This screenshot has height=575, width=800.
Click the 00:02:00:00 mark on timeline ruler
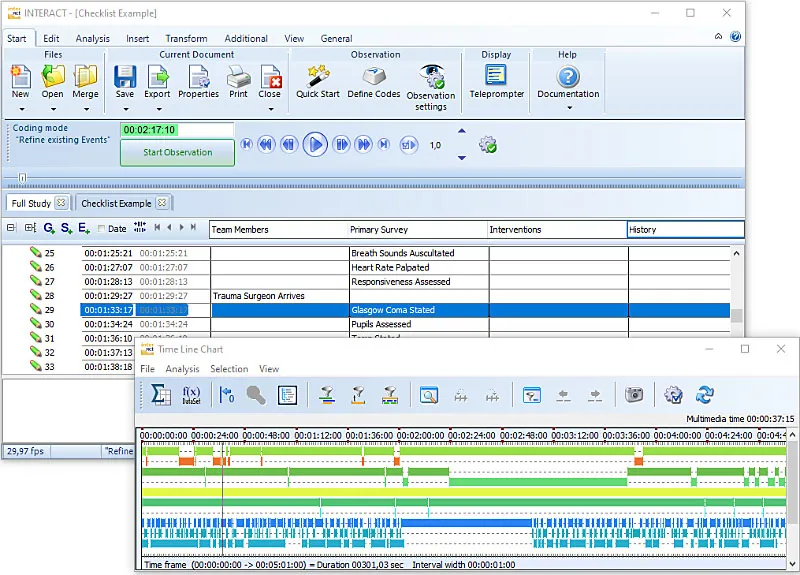tap(420, 436)
